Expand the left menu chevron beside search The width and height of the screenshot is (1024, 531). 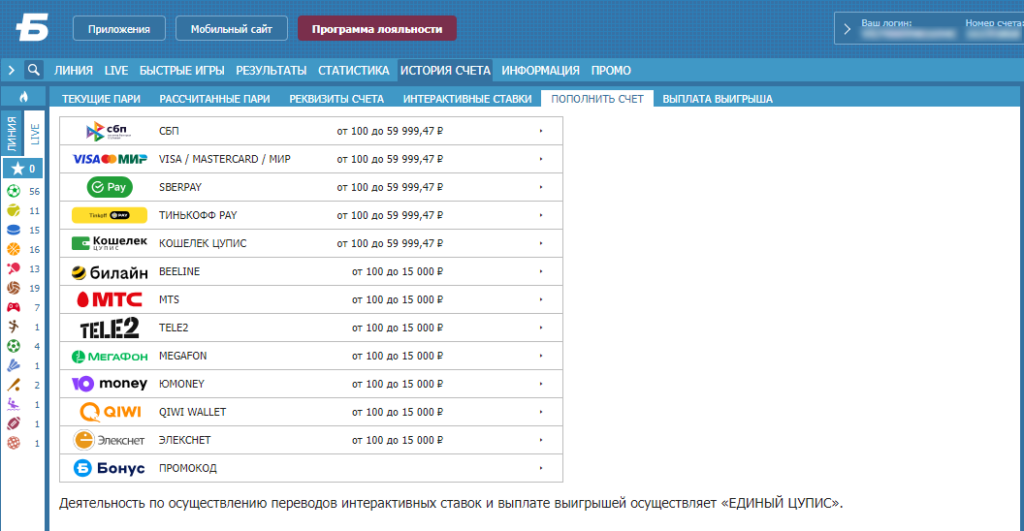[x=11, y=70]
